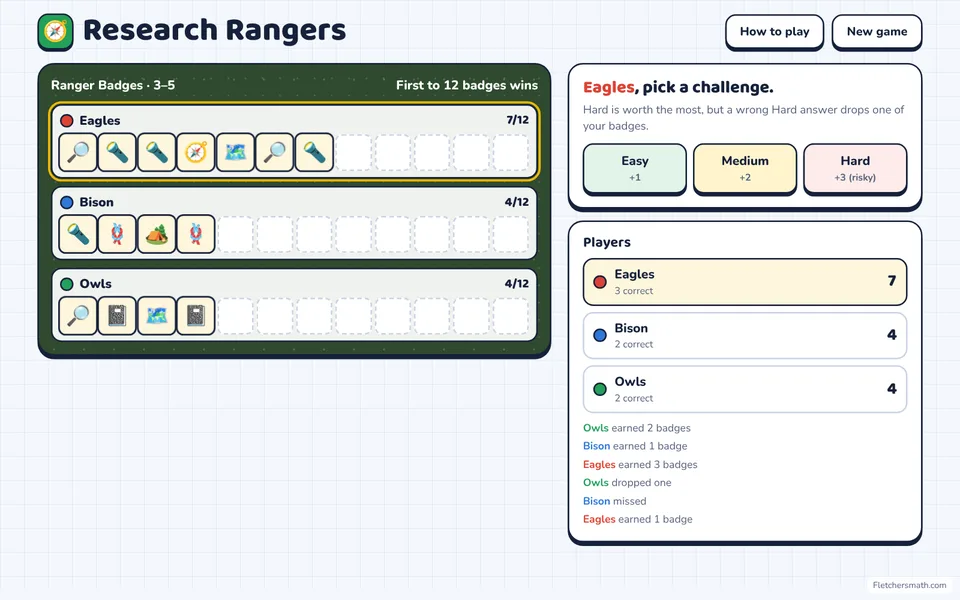Click the 'Eagles earned 1 badge' log entry
The width and height of the screenshot is (960, 600).
pyautogui.click(x=637, y=519)
